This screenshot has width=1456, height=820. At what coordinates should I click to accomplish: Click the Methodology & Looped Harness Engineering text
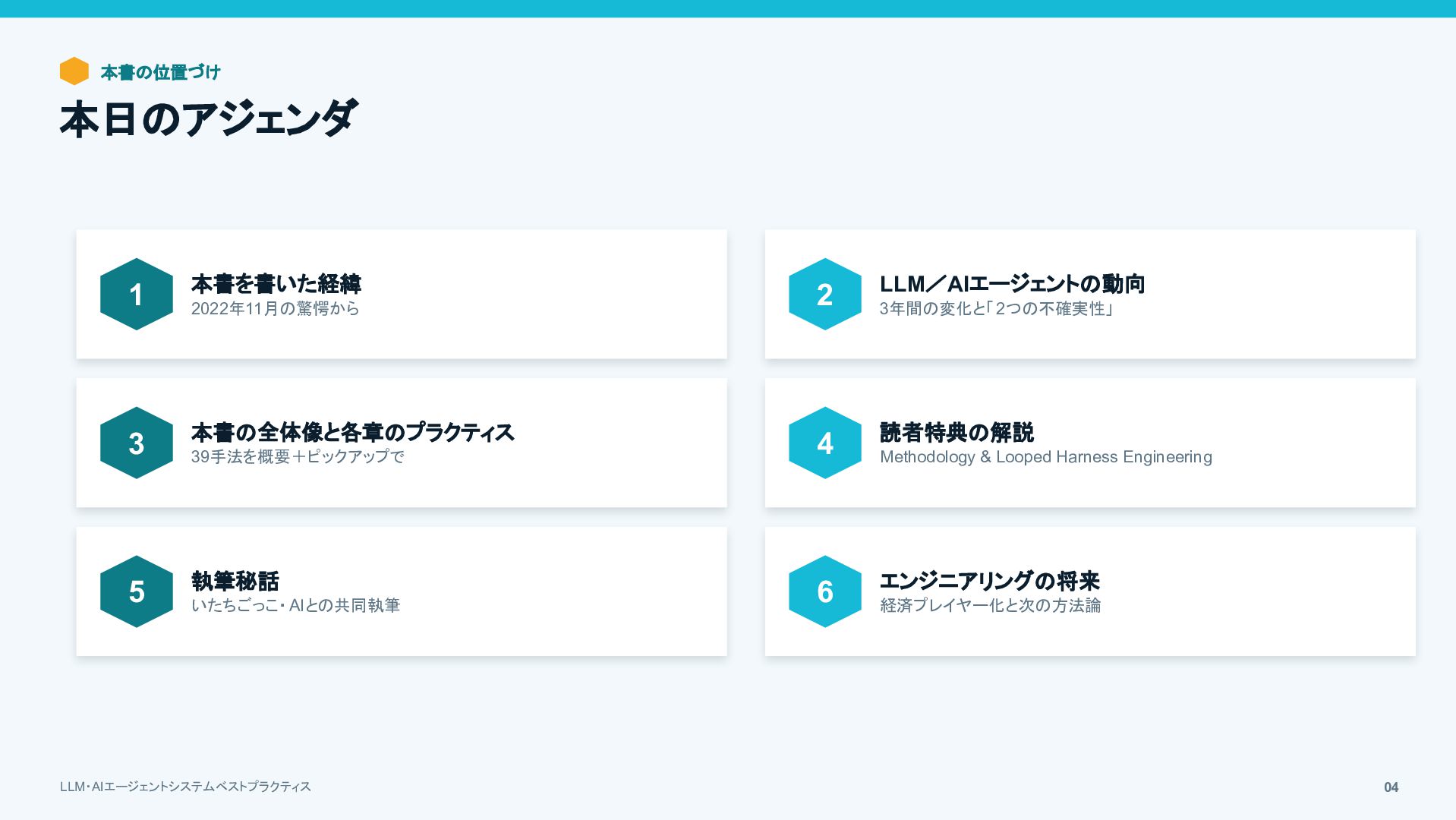1046,457
